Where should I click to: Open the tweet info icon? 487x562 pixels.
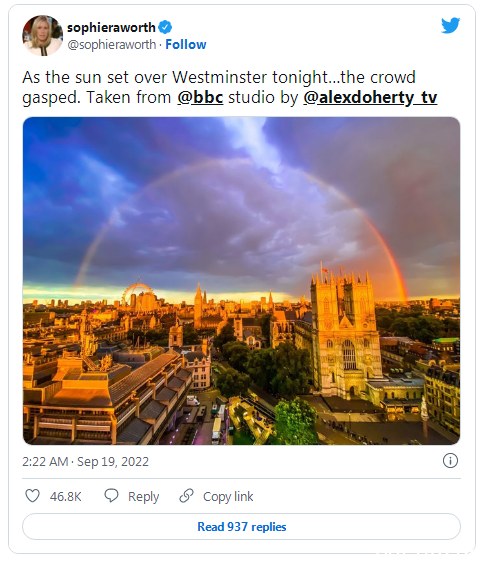point(450,461)
